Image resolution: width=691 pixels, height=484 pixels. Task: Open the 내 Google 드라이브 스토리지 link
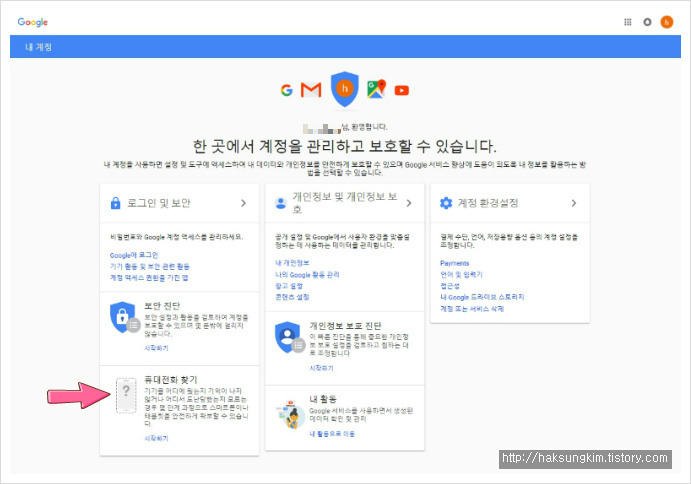tap(482, 297)
